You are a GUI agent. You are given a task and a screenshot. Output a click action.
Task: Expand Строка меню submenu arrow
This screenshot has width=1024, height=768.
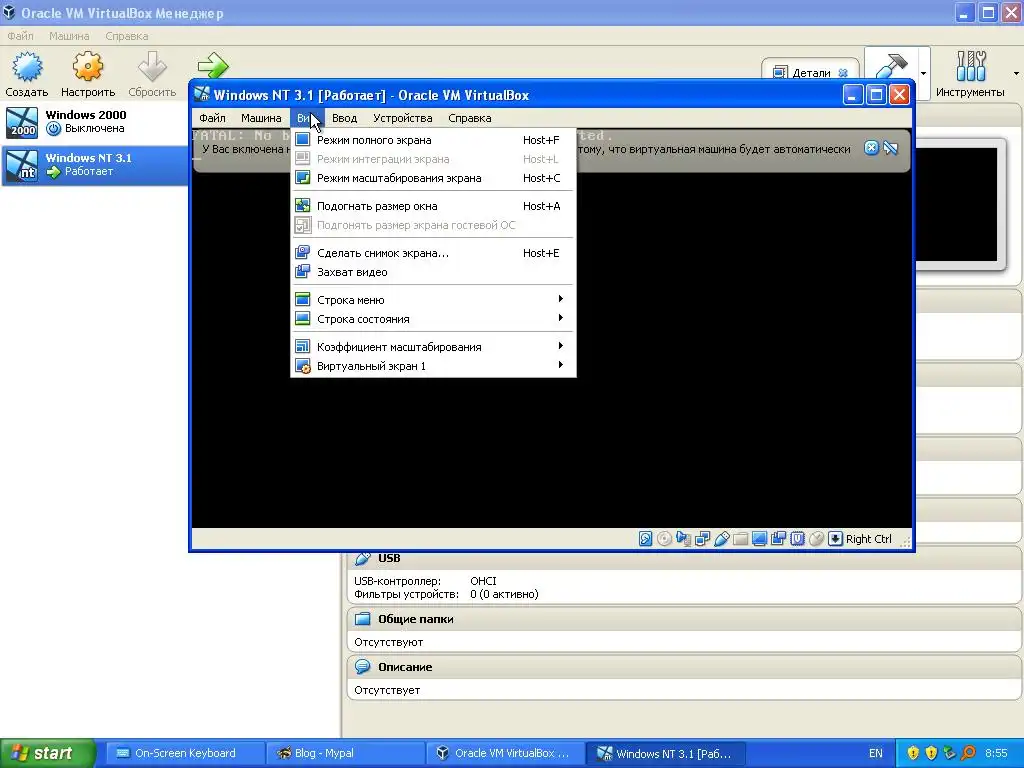point(560,299)
